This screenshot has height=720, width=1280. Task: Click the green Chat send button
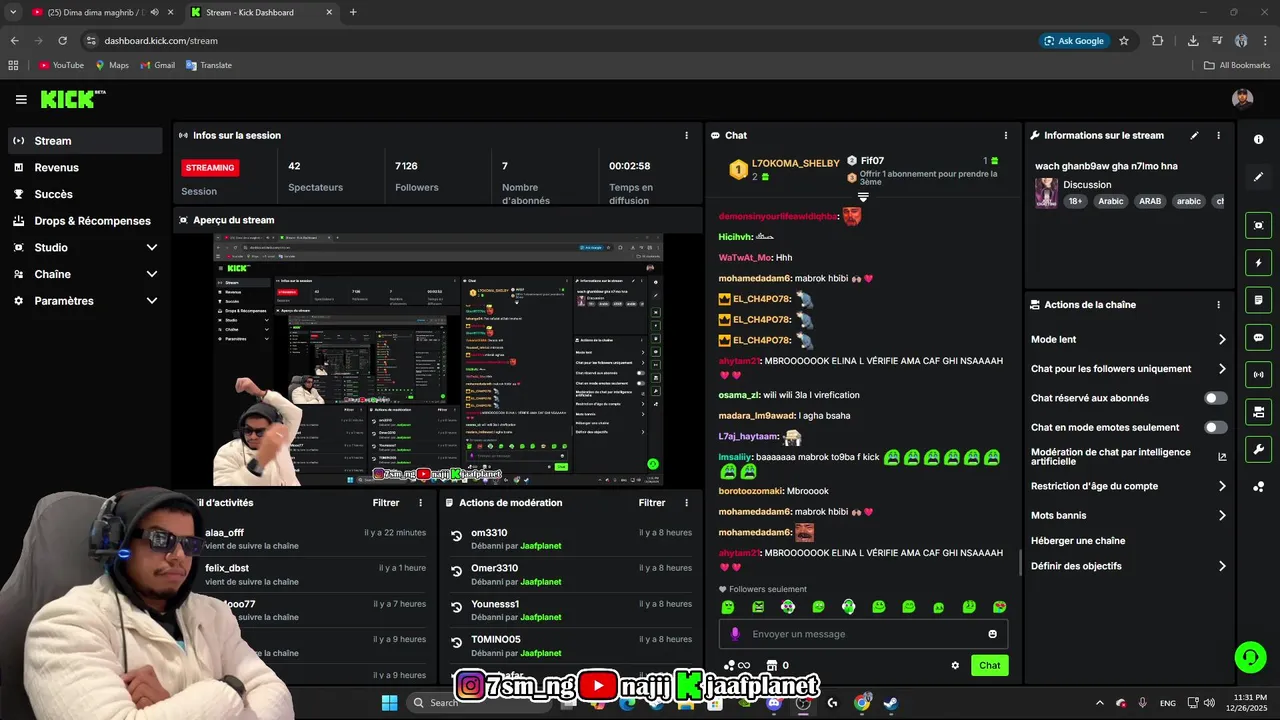pos(989,665)
